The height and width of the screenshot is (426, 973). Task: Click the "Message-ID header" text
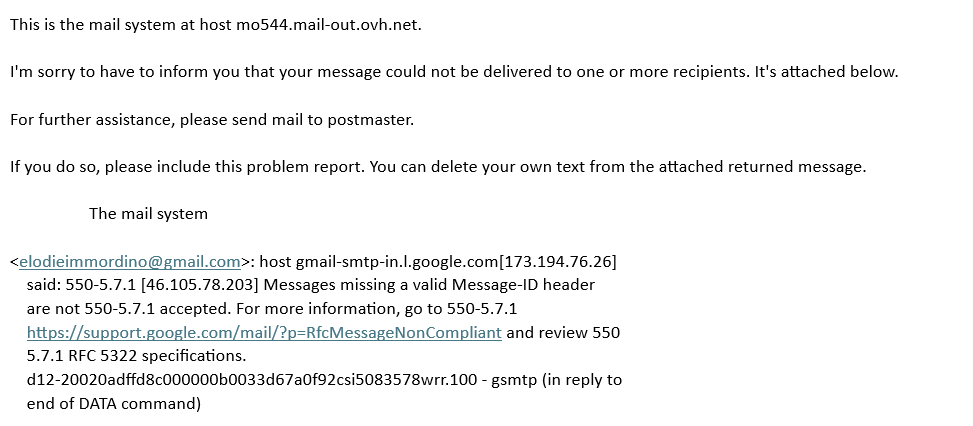[x=527, y=285]
